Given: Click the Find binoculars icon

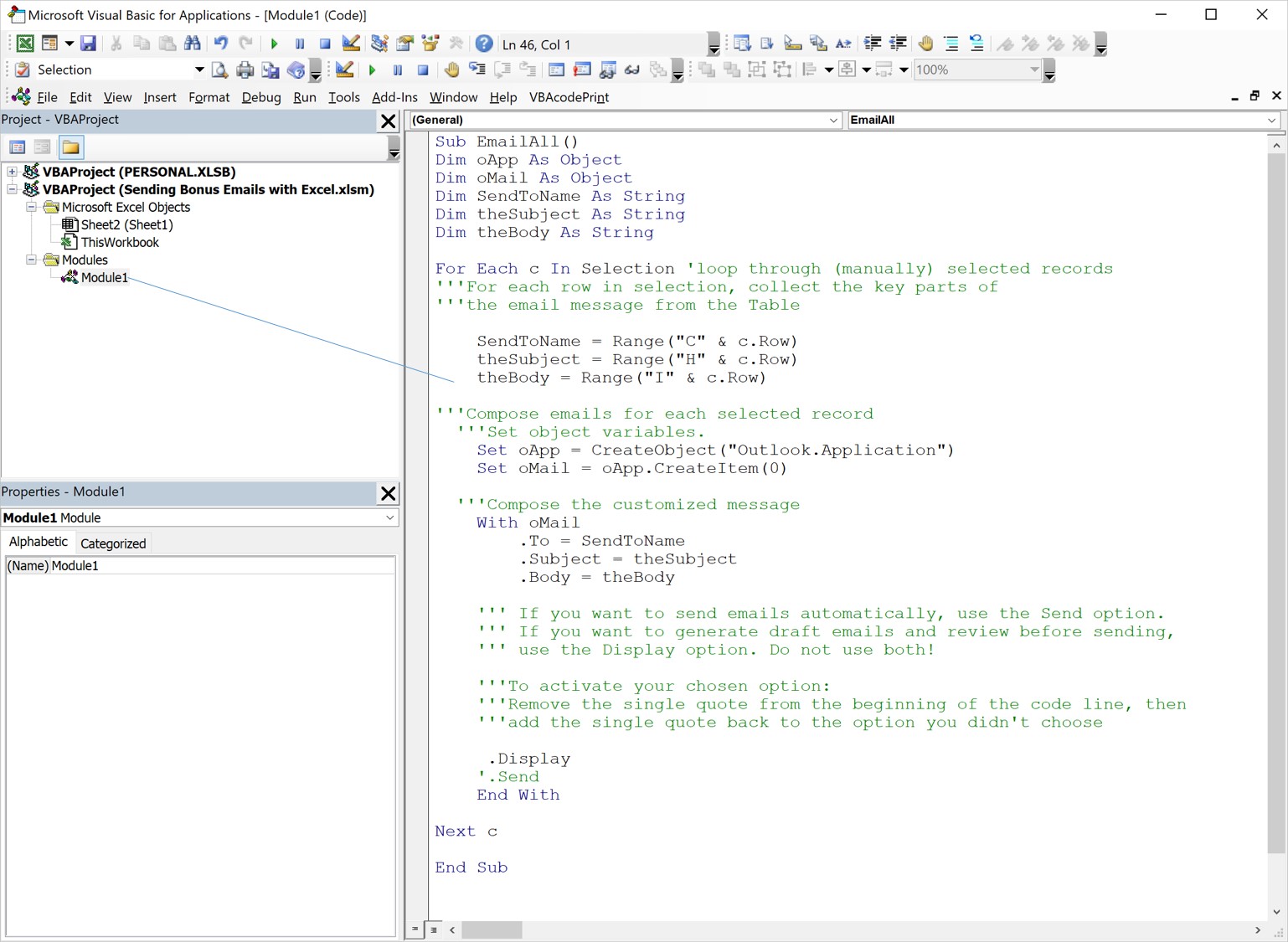Looking at the screenshot, I should pos(193,44).
